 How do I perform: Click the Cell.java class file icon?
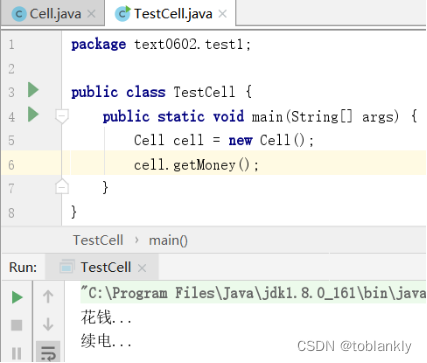pyautogui.click(x=19, y=14)
